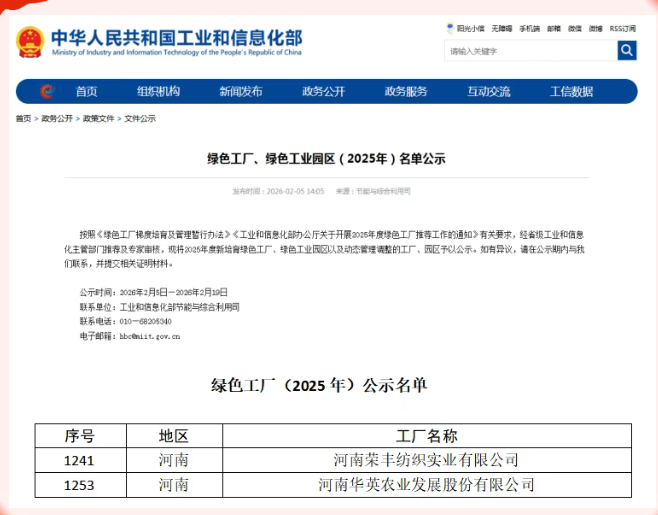Go to 文件公示 in the breadcrumb
The image size is (658, 515).
140,119
